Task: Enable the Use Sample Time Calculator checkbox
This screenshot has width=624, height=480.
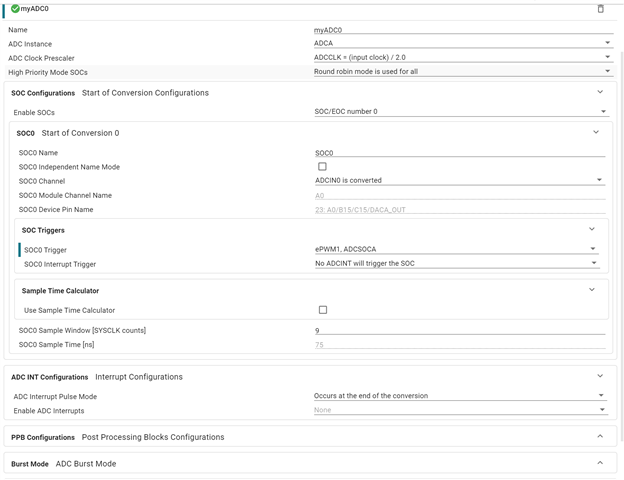Action: (322, 310)
